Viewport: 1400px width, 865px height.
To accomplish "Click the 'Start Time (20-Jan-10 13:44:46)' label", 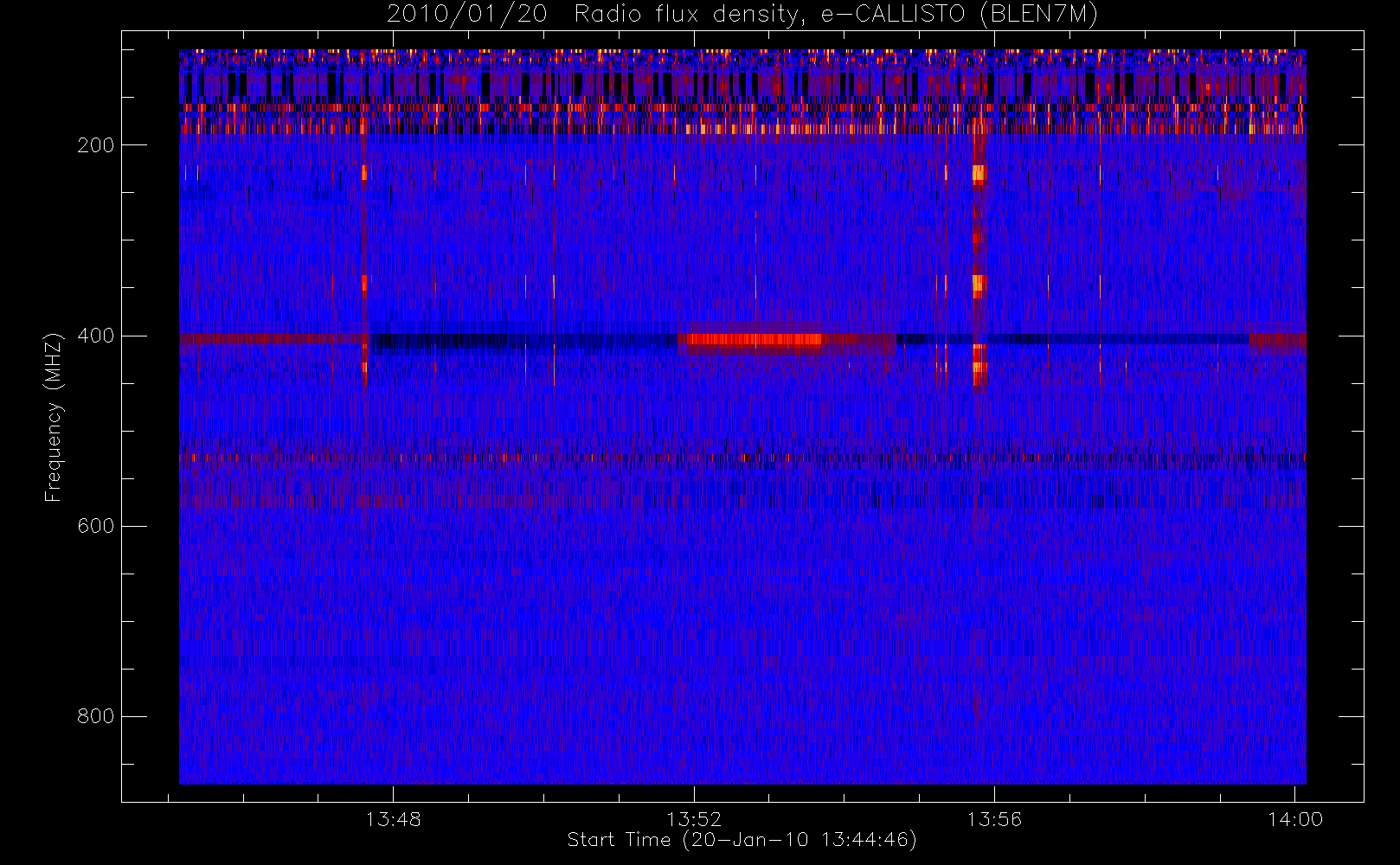I will click(x=742, y=840).
